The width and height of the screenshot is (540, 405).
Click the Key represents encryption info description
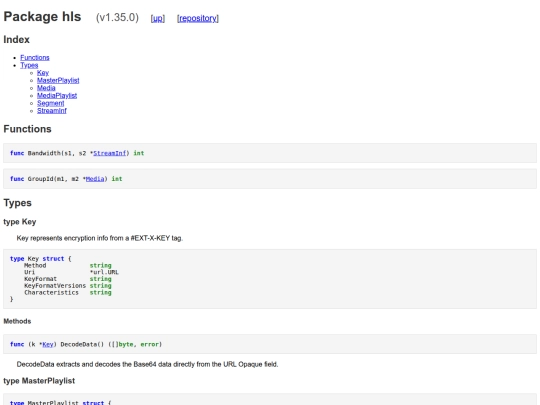[100, 238]
